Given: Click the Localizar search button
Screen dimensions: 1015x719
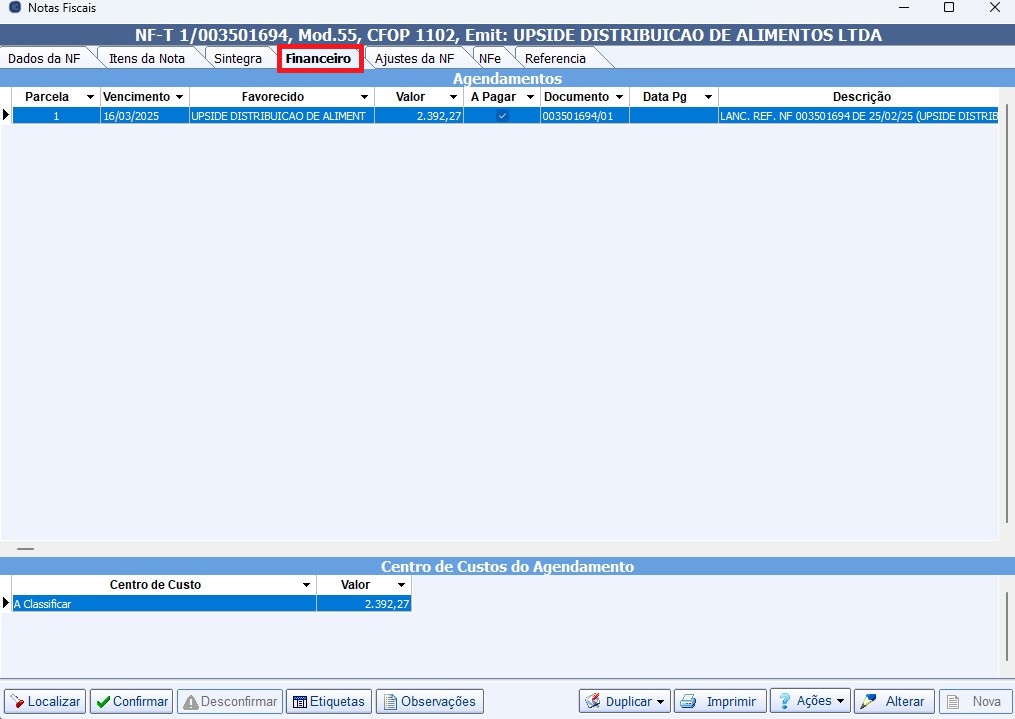Looking at the screenshot, I should tap(45, 701).
